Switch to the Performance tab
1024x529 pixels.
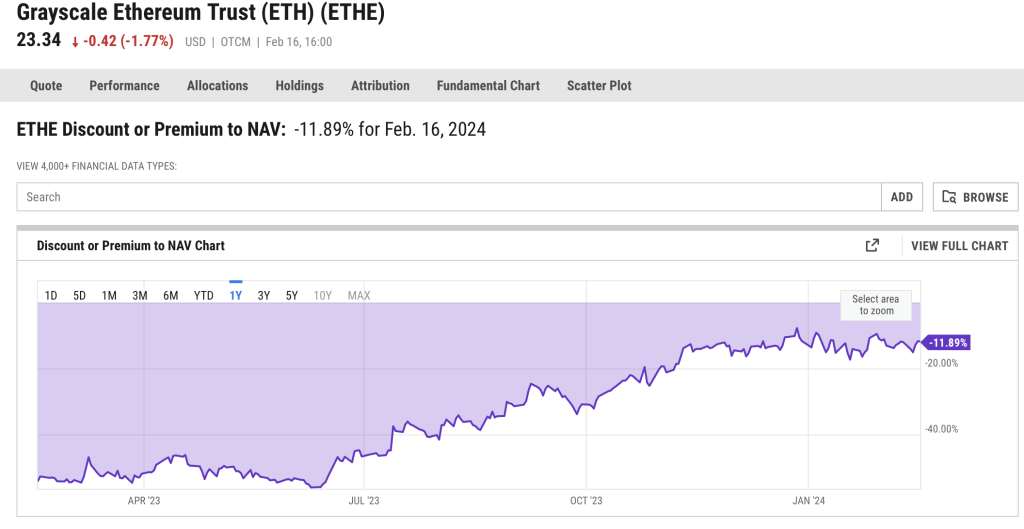(124, 86)
